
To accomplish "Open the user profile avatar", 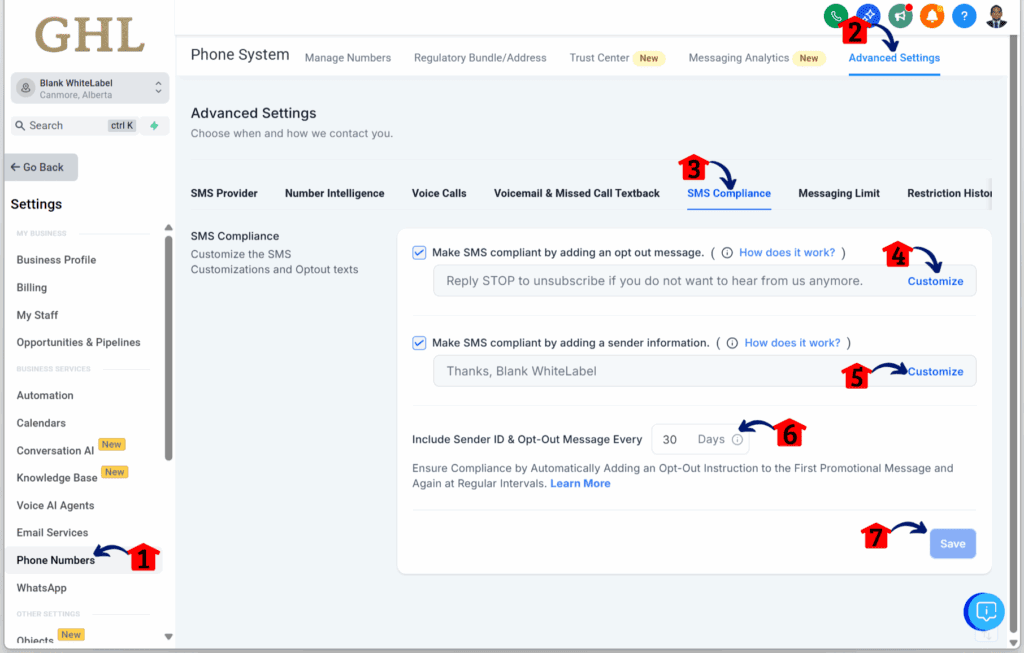I will (996, 16).
